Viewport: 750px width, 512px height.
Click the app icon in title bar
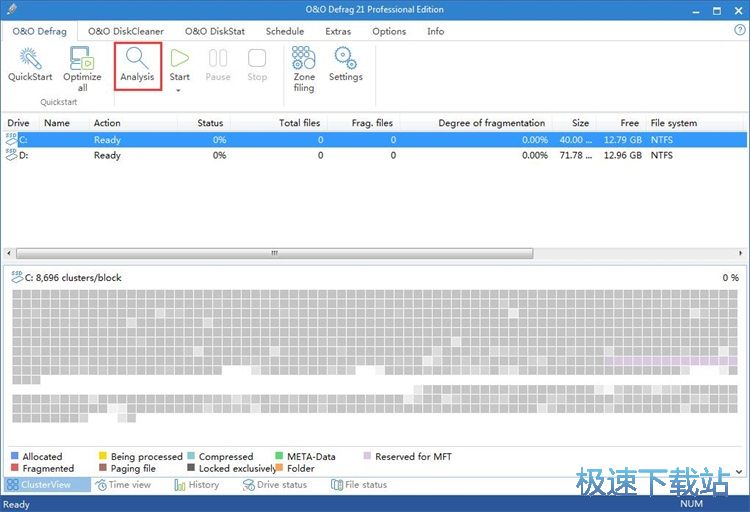tap(11, 9)
